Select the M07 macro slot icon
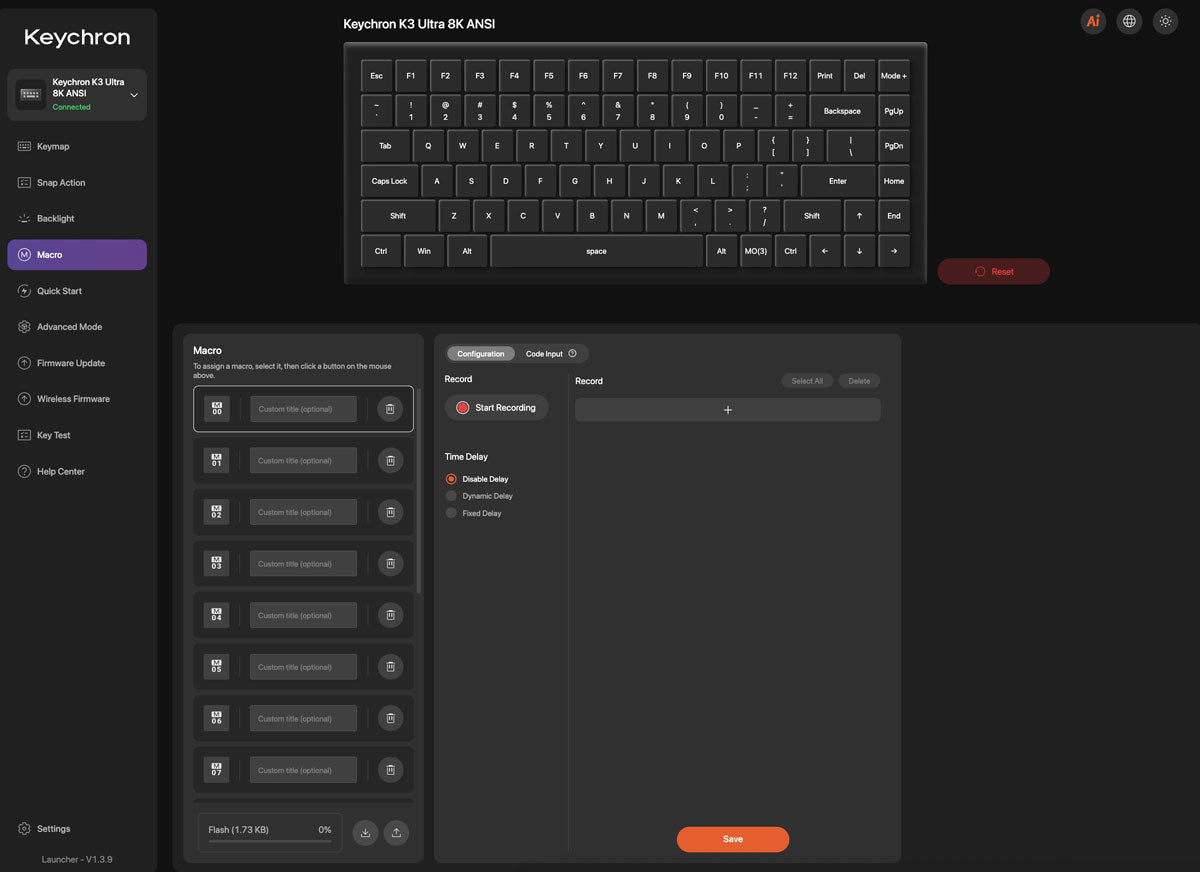Viewport: 1200px width, 872px height. click(217, 770)
